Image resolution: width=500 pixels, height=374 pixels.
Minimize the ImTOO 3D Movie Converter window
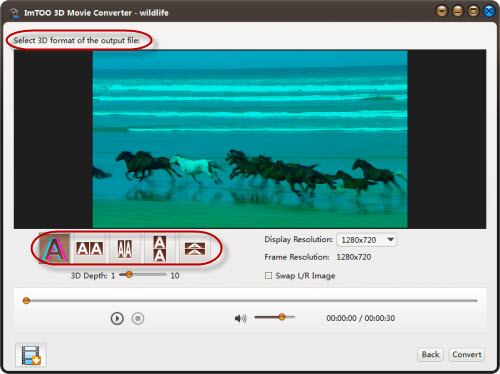tap(458, 11)
